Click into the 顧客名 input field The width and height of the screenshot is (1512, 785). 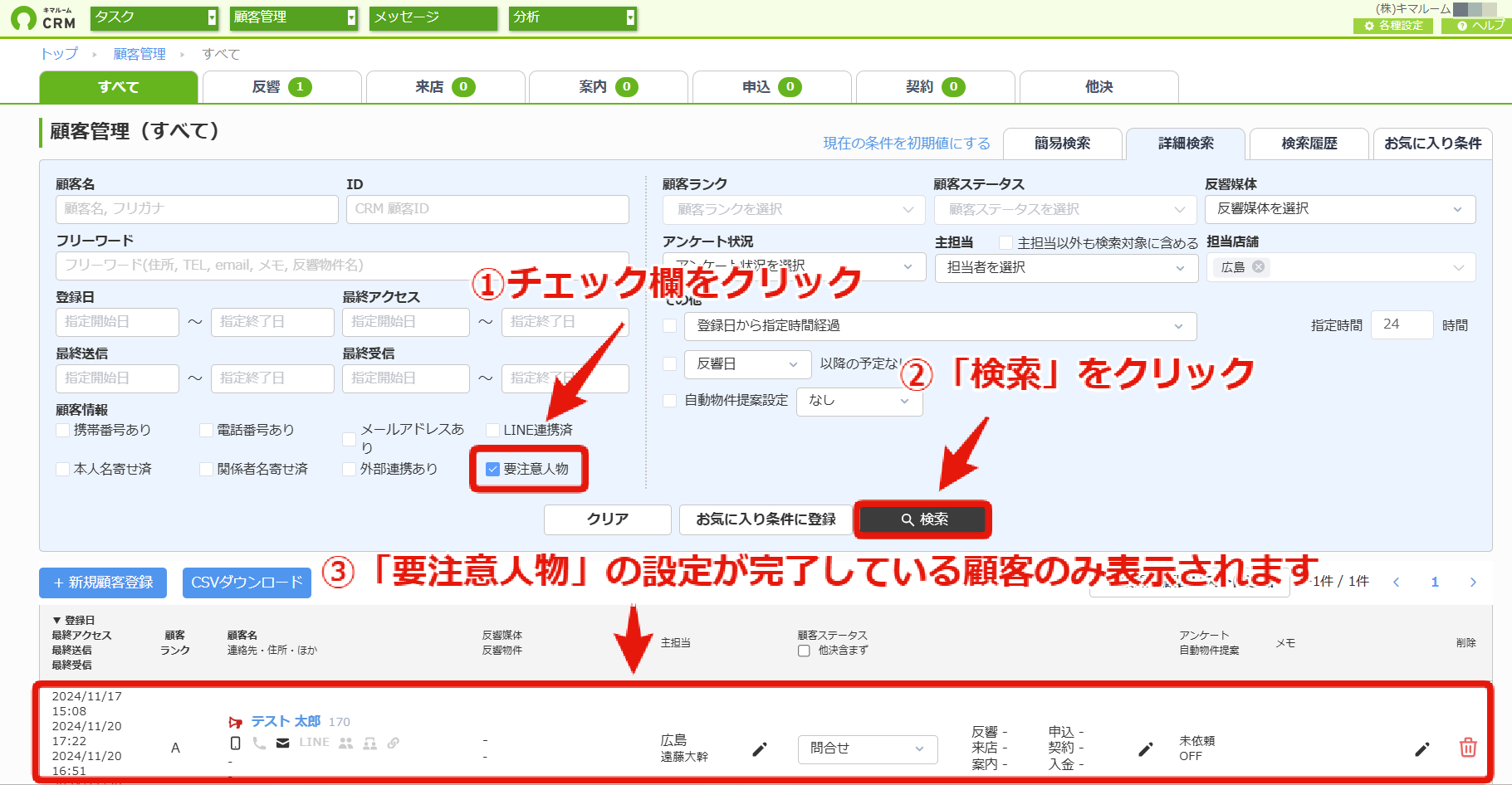197,209
